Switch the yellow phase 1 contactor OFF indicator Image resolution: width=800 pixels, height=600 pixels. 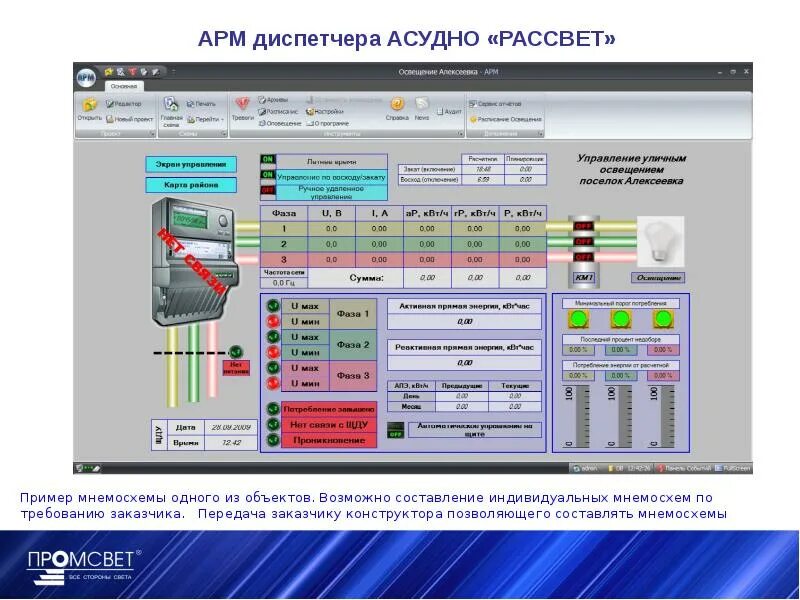(x=583, y=226)
